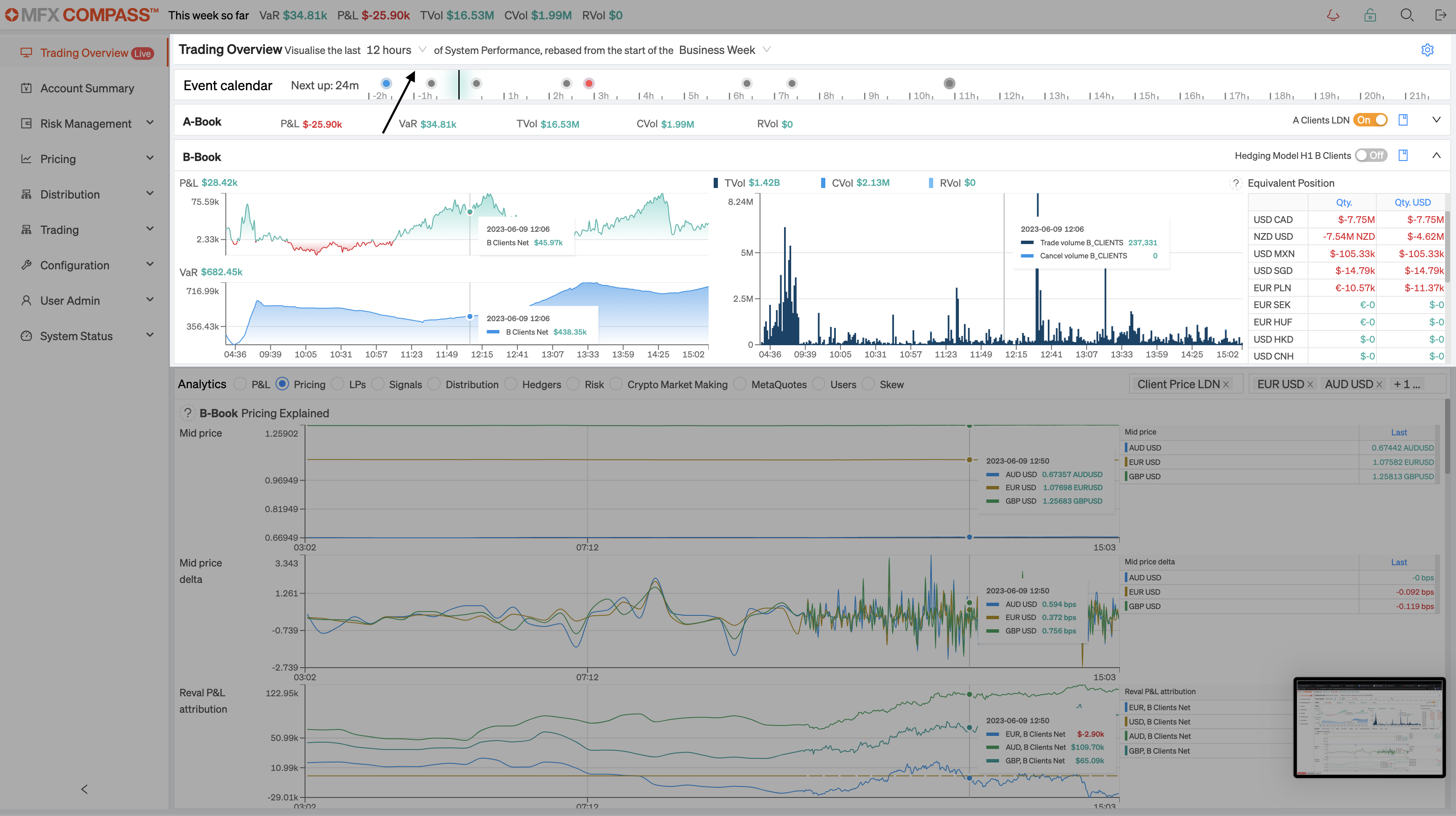Click the event marker near 11h
Image resolution: width=1456 pixels, height=816 pixels.
(950, 83)
